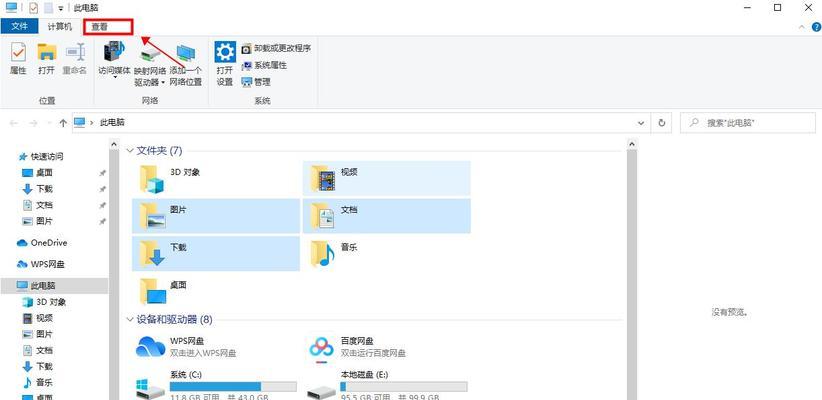This screenshot has height=400, width=822.
Task: Click 文档 under quick access
Action: click(x=45, y=205)
